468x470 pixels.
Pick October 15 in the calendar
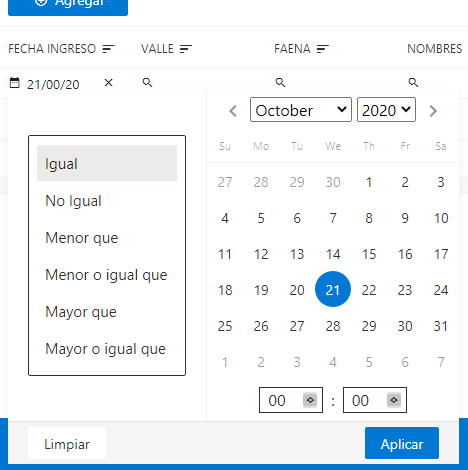coord(369,254)
